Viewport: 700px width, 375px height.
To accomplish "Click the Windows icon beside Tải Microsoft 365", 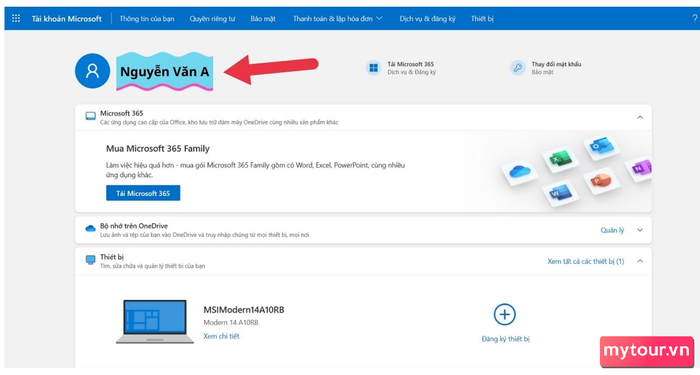I will pos(373,68).
